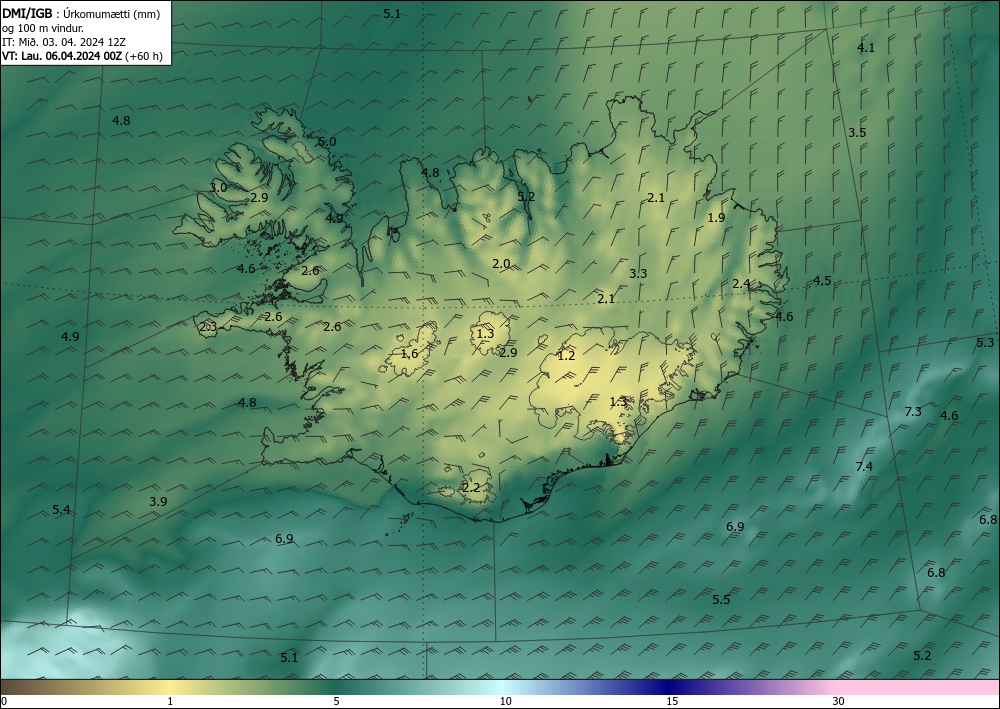Click the 'IT: Mið. 03. 04. 2024 12Z' line
Viewport: 1000px width, 709px height.
[64, 42]
